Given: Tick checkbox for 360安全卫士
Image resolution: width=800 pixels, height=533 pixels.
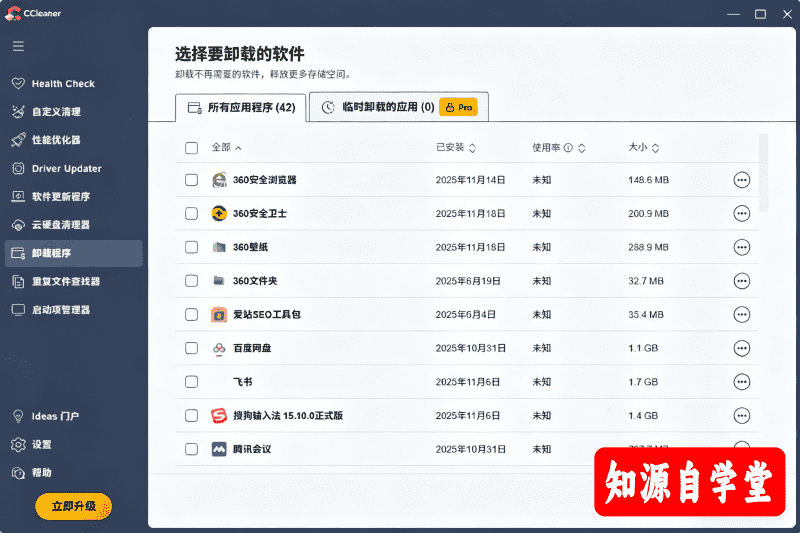Looking at the screenshot, I should pos(191,213).
